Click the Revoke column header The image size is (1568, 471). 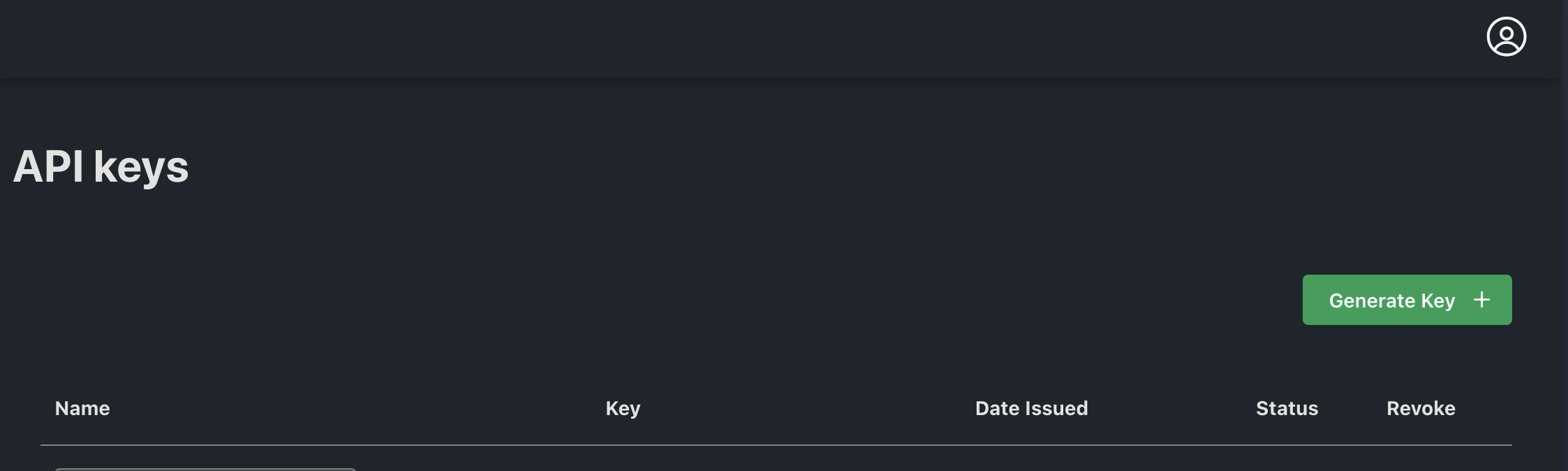click(x=1421, y=408)
